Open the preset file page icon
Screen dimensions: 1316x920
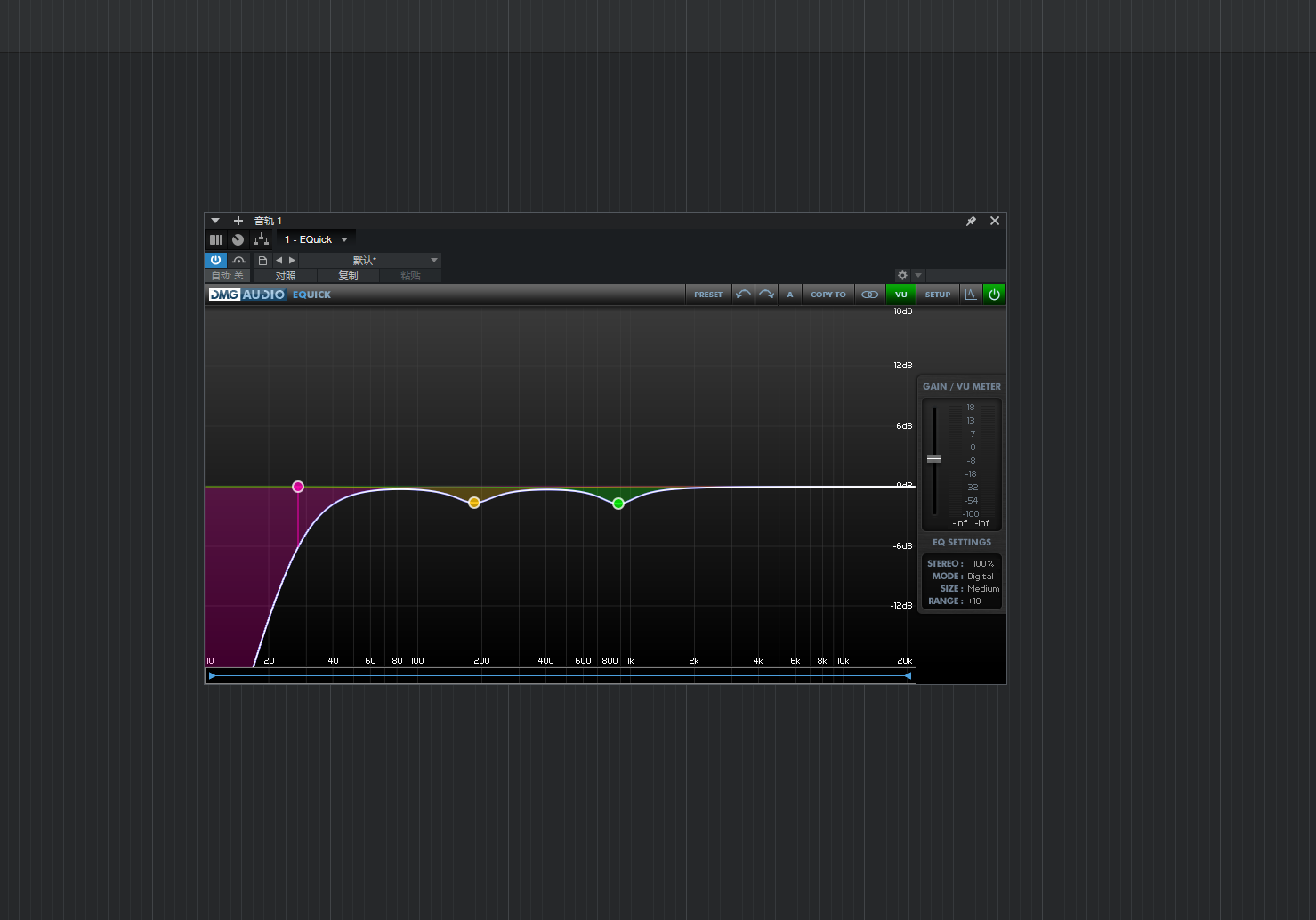262,261
